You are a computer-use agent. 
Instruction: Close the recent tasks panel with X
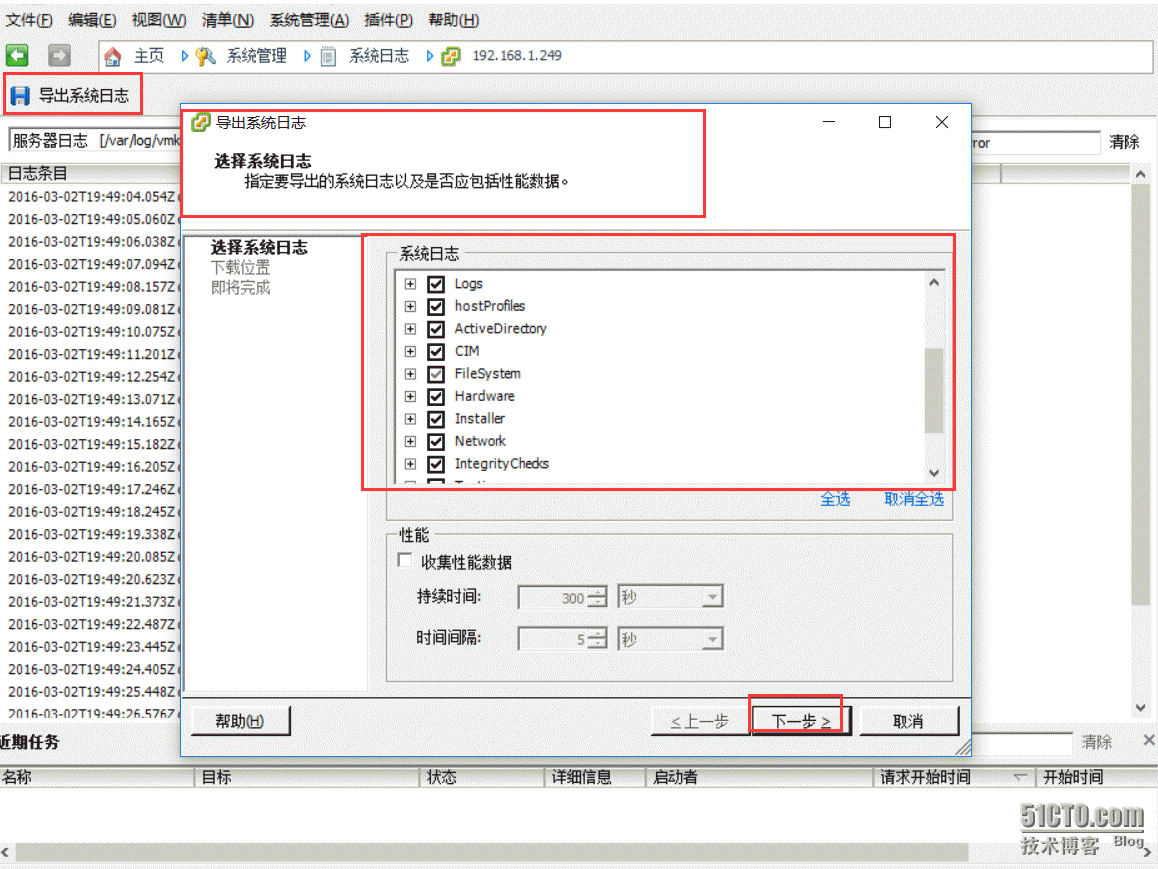point(1148,740)
